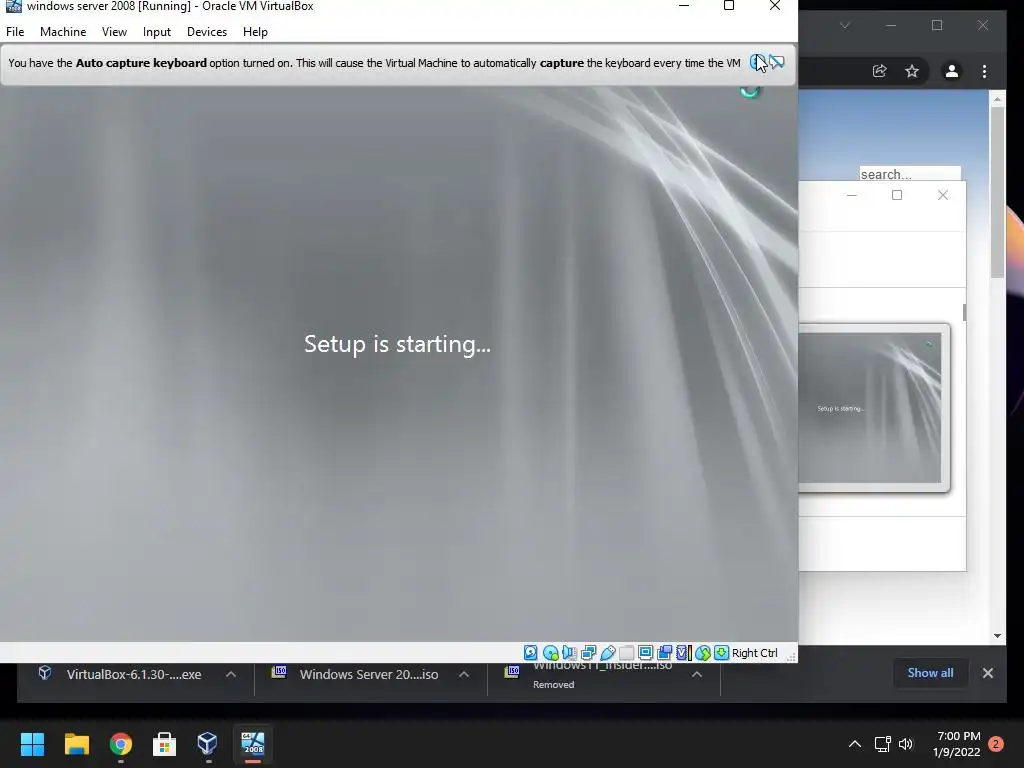This screenshot has width=1024, height=768.
Task: Expand options for Windows Server iso download
Action: [464, 675]
